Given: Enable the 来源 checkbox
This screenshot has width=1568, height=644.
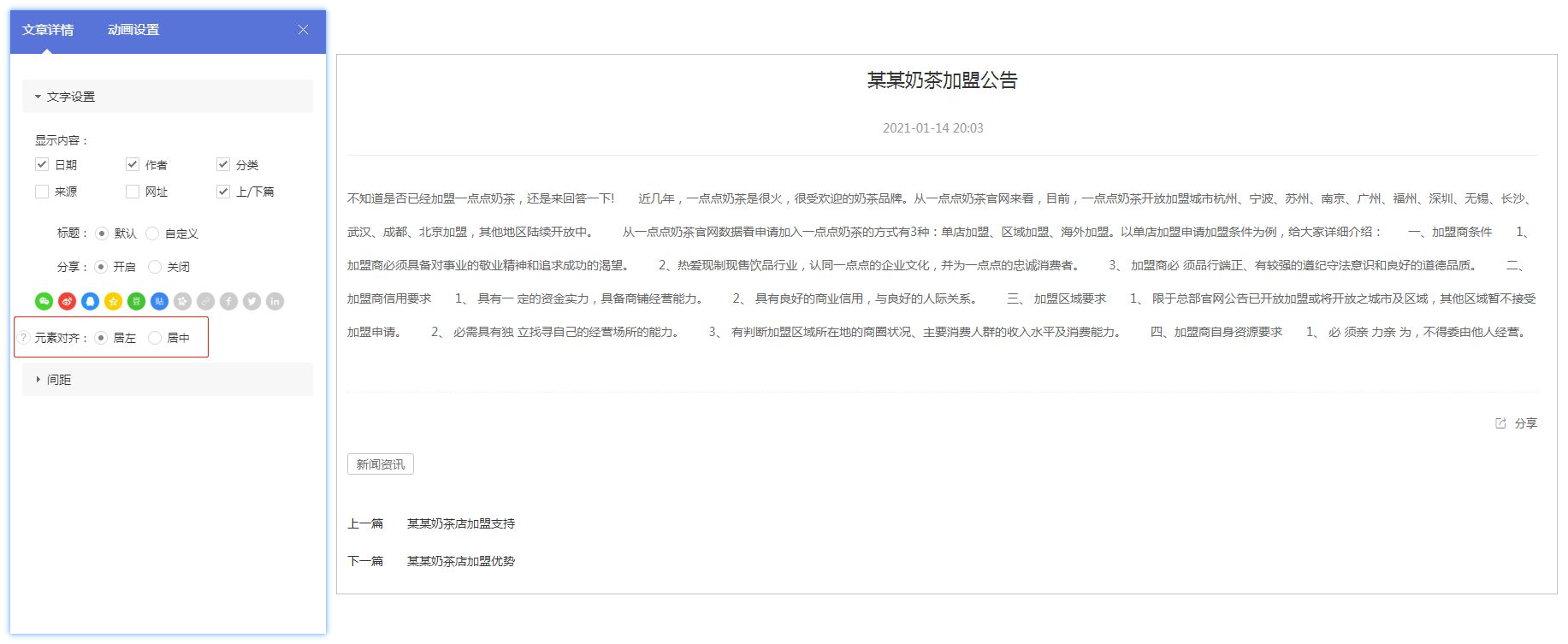Looking at the screenshot, I should pos(42,192).
